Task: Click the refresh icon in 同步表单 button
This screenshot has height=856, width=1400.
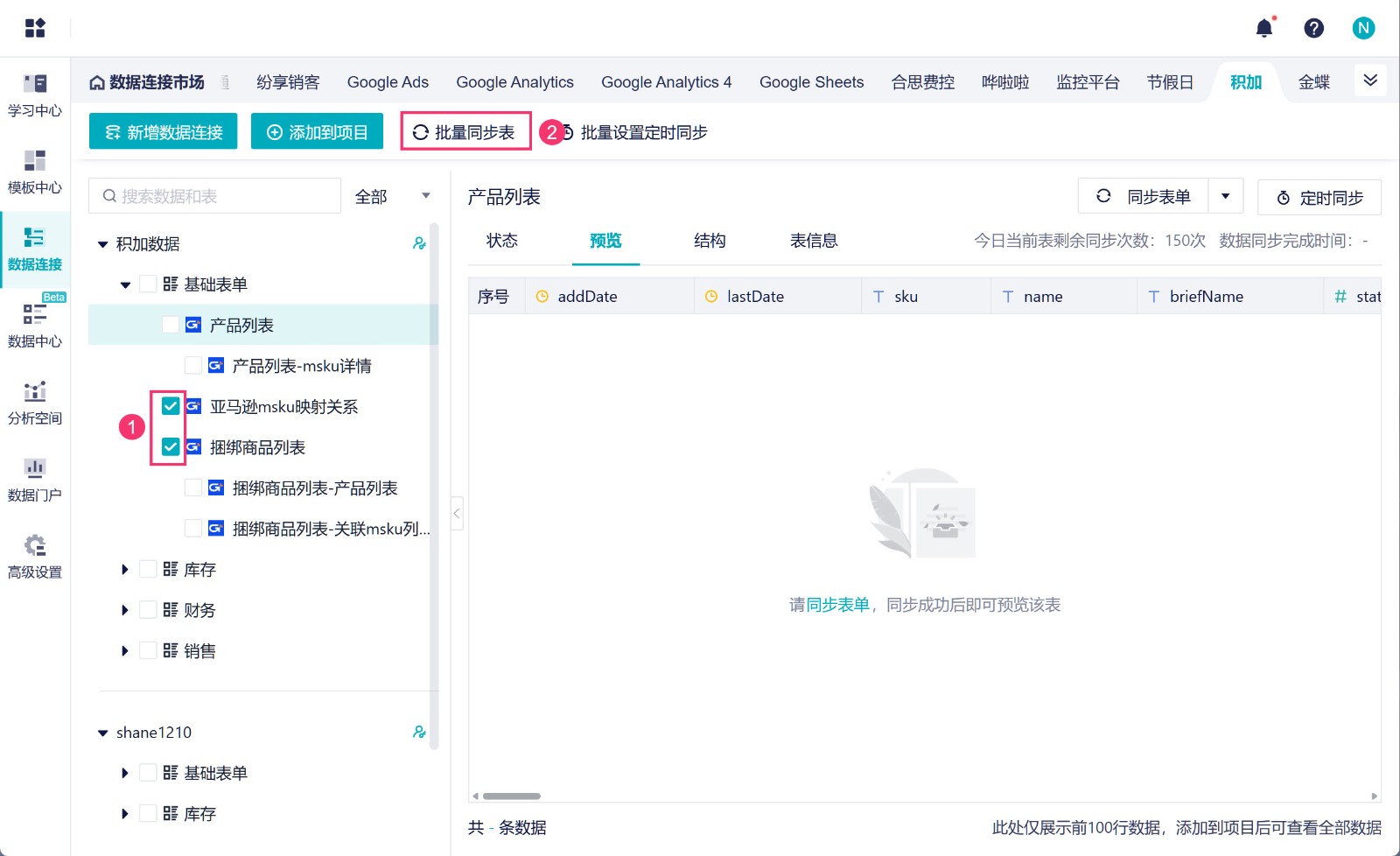Action: [x=1103, y=196]
